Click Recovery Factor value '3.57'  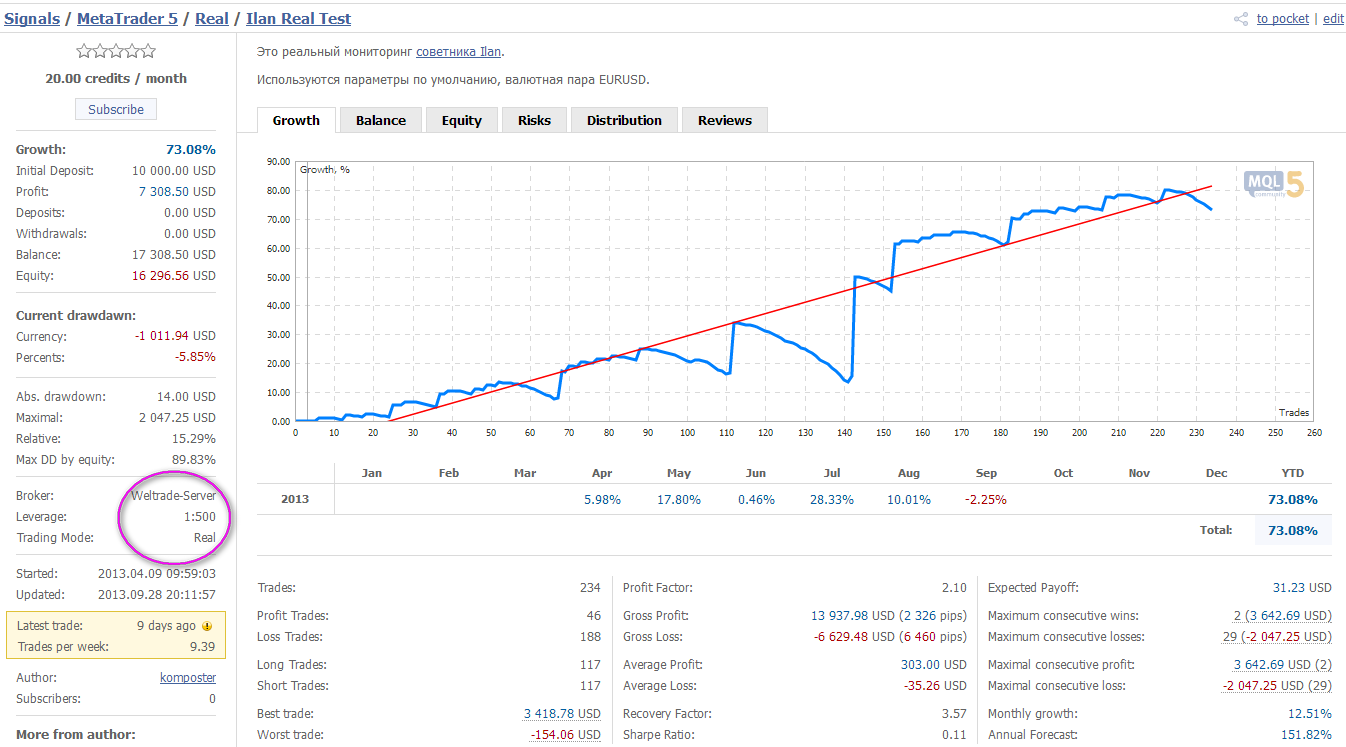pos(955,714)
